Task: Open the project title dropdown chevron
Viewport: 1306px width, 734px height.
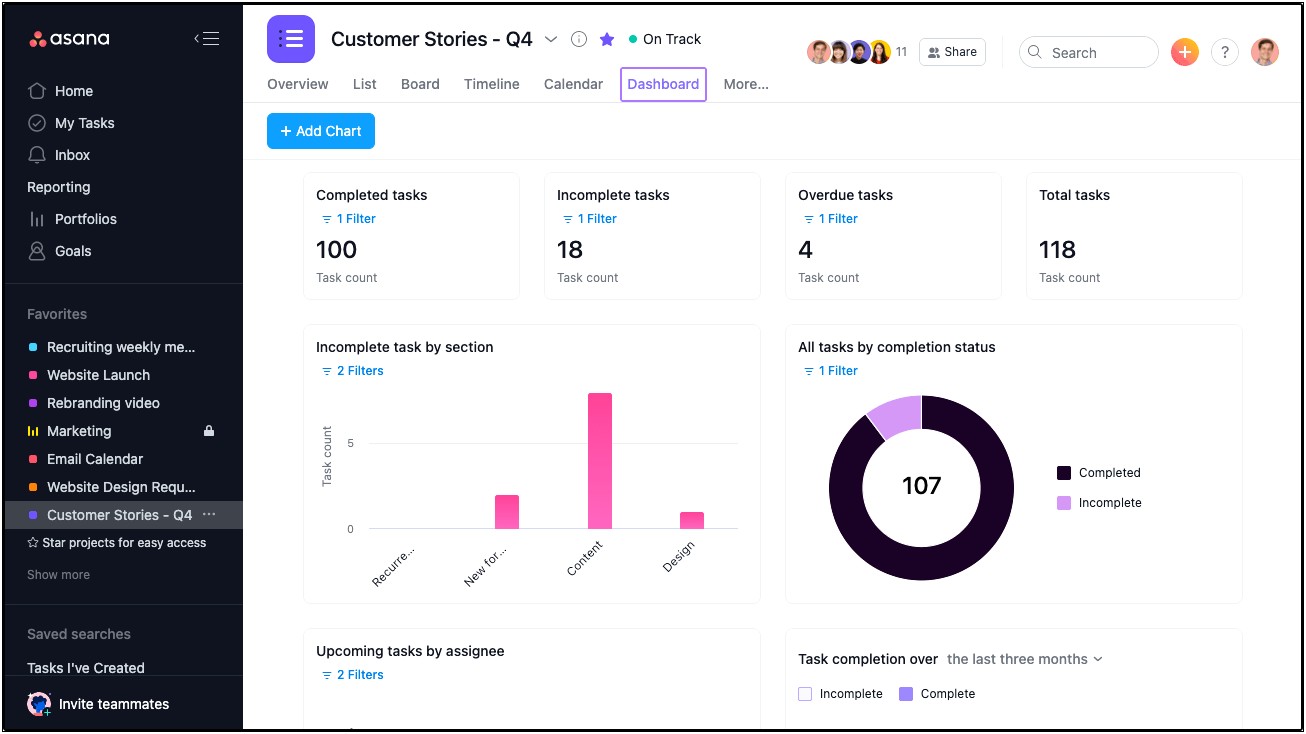Action: click(x=551, y=39)
